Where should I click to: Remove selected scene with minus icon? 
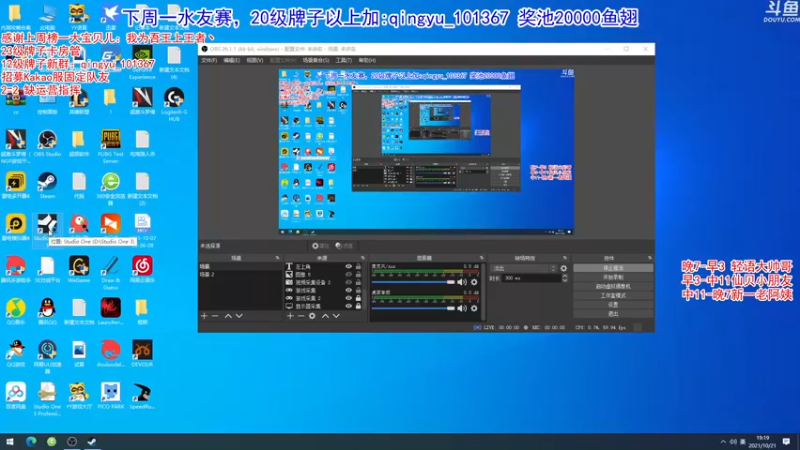coord(215,316)
